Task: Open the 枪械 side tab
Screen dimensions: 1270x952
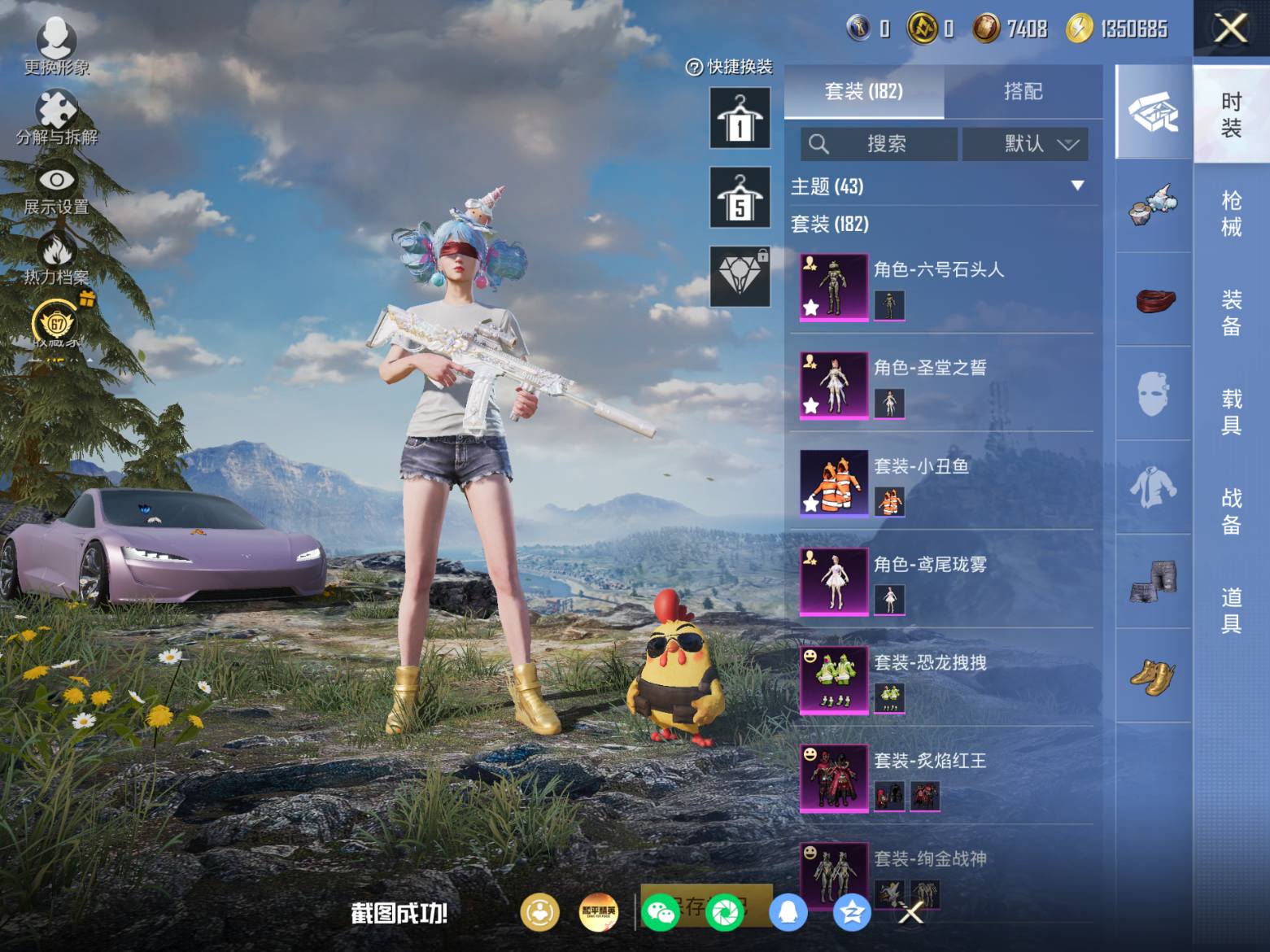Action: tap(1232, 213)
